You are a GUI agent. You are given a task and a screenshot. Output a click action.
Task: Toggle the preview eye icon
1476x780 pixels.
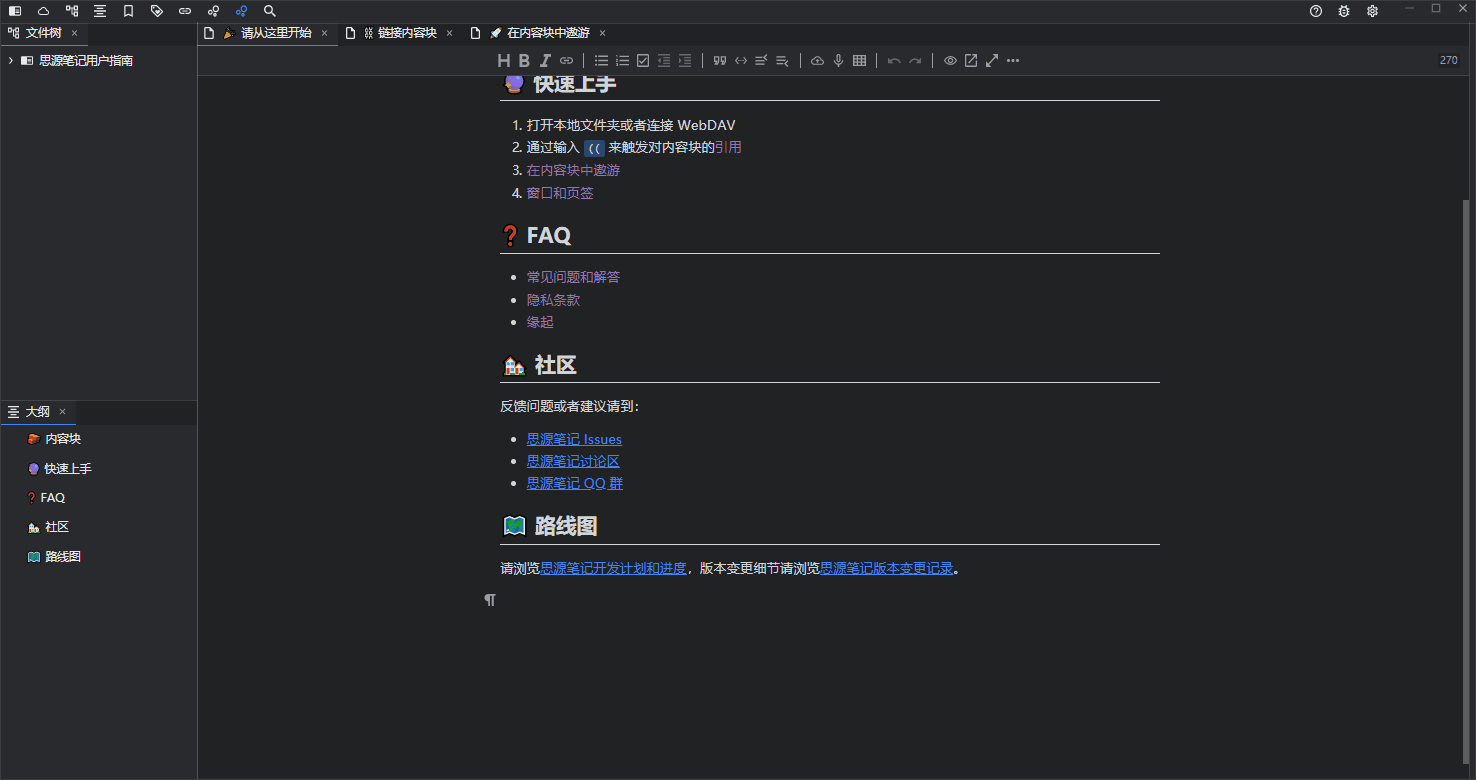(950, 61)
